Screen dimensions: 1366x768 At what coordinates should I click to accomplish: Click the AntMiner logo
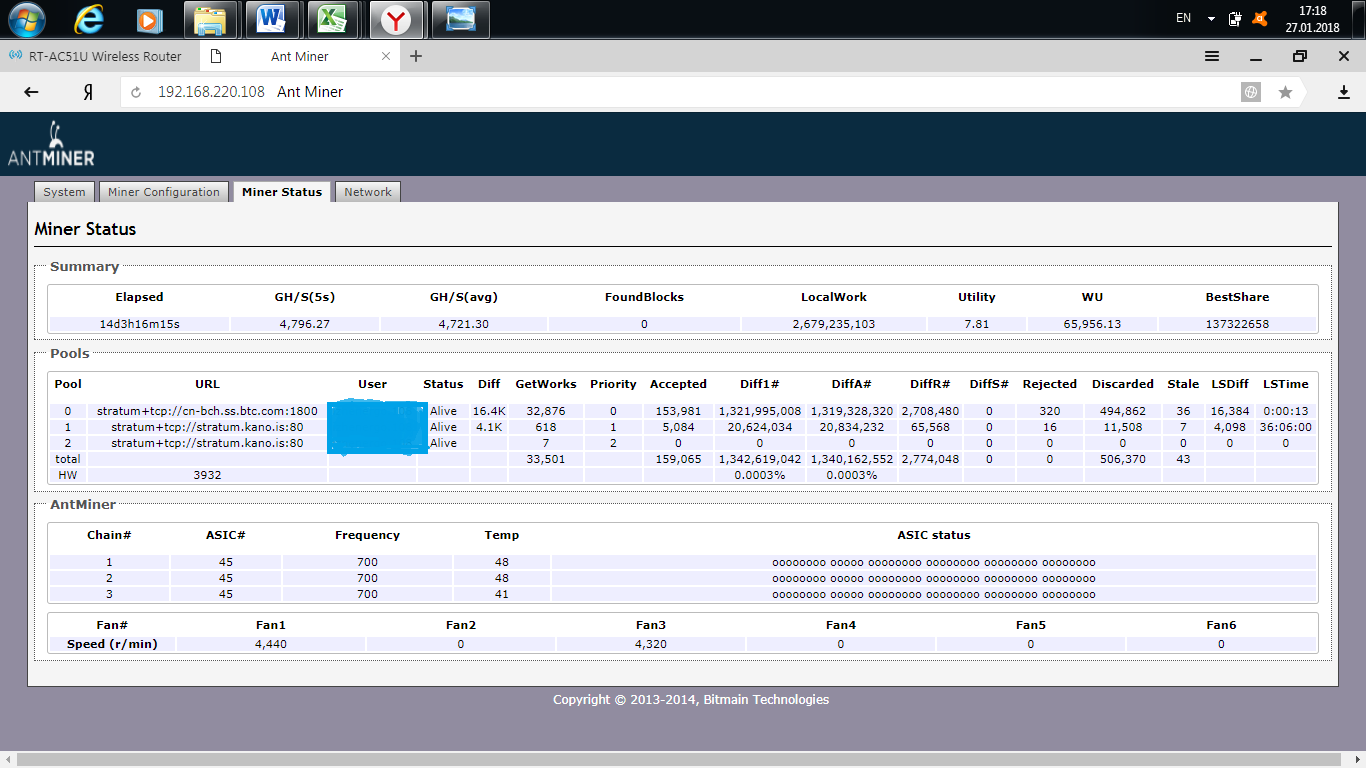coord(51,144)
